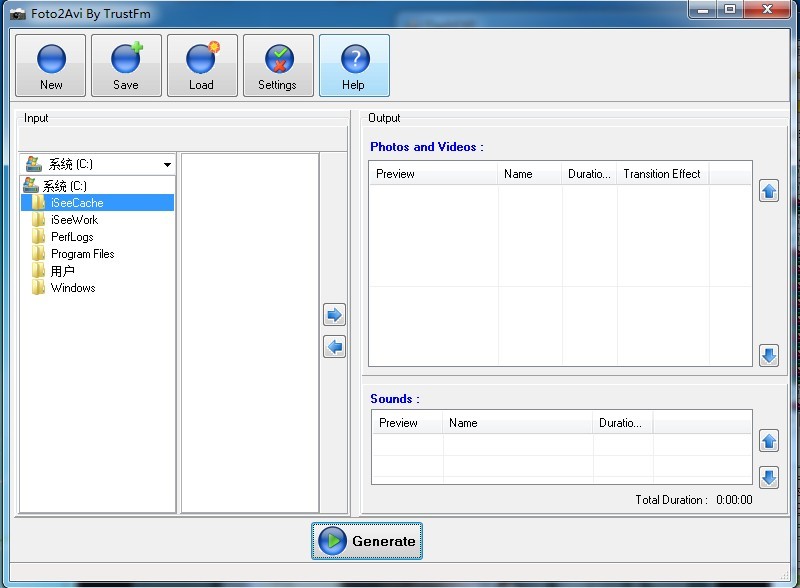
Task: Move photo up in Photos list
Action: (x=768, y=191)
